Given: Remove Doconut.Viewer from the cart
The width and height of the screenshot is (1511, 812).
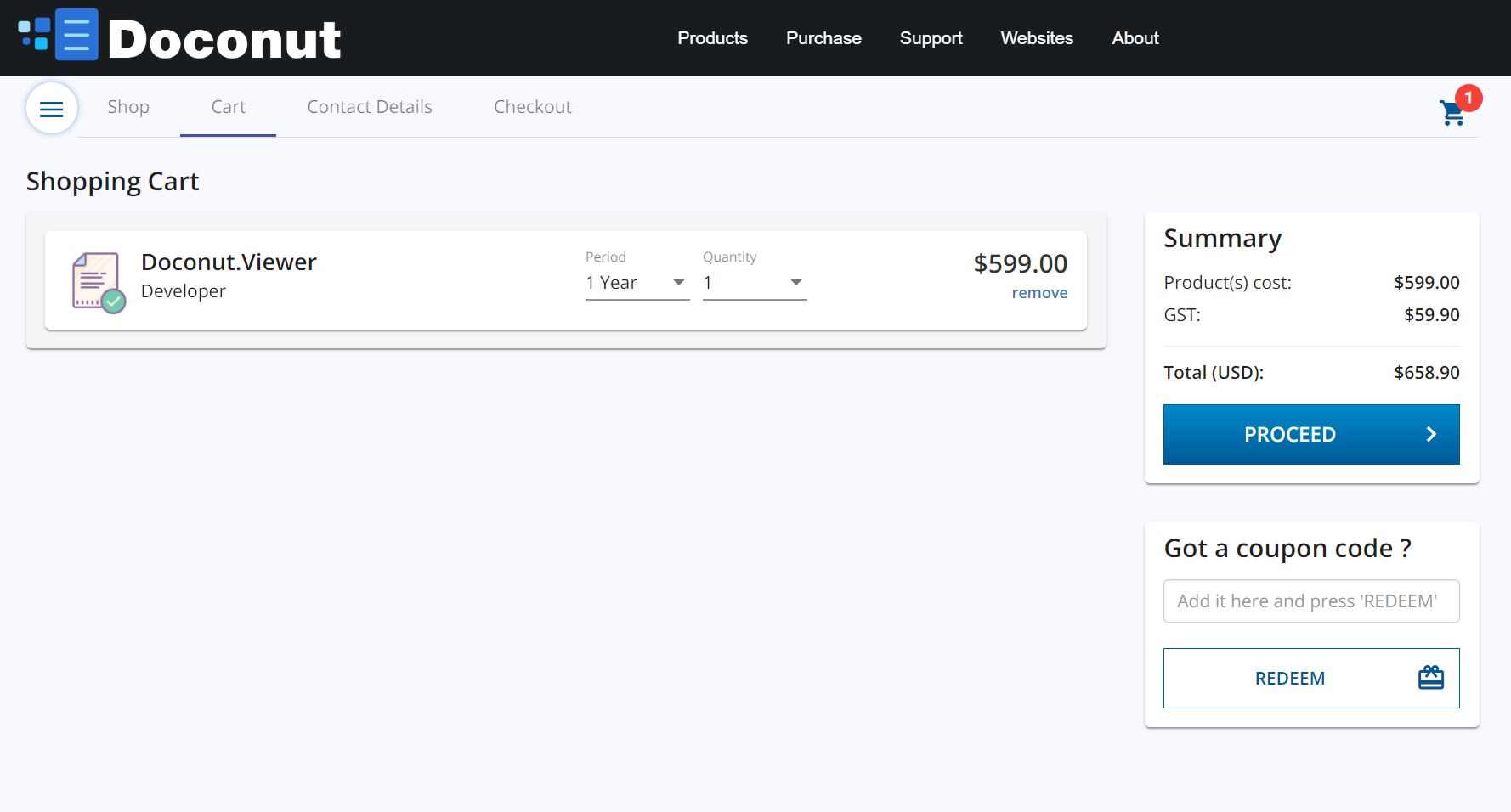Looking at the screenshot, I should [x=1039, y=293].
